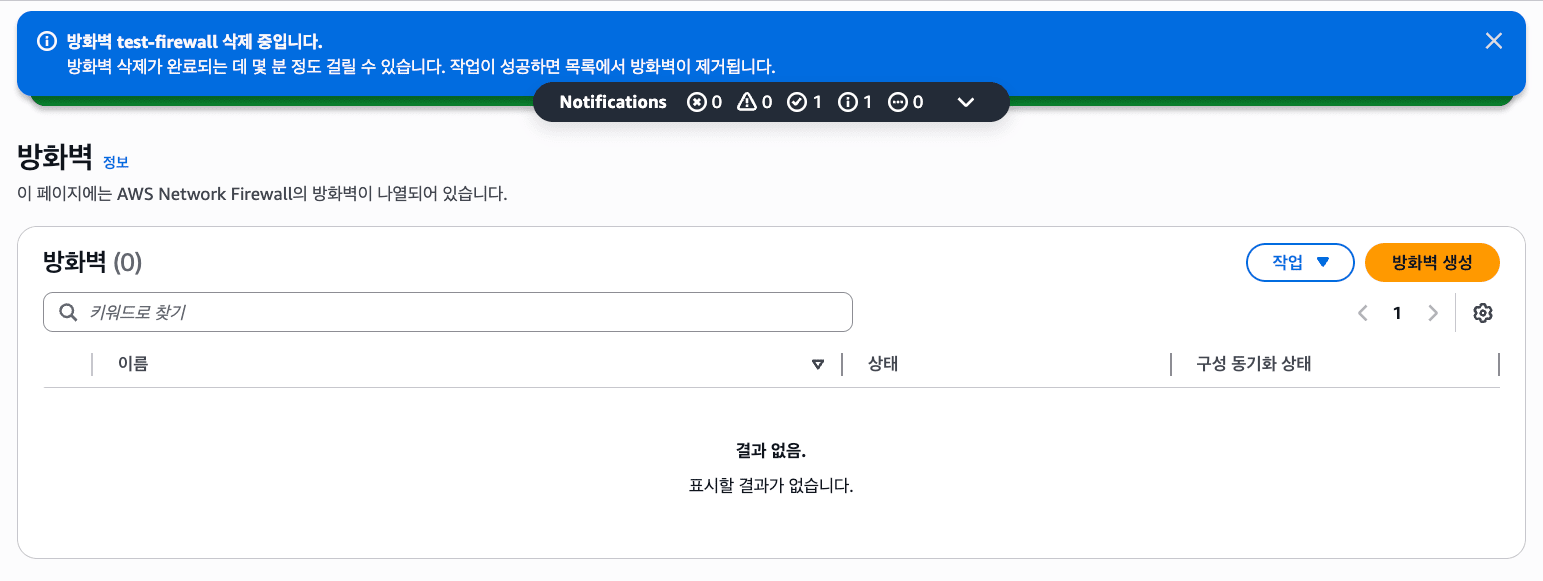Click the success checkmark icon in Notifications bar
Image resolution: width=1543 pixels, height=581 pixels.
pos(797,102)
